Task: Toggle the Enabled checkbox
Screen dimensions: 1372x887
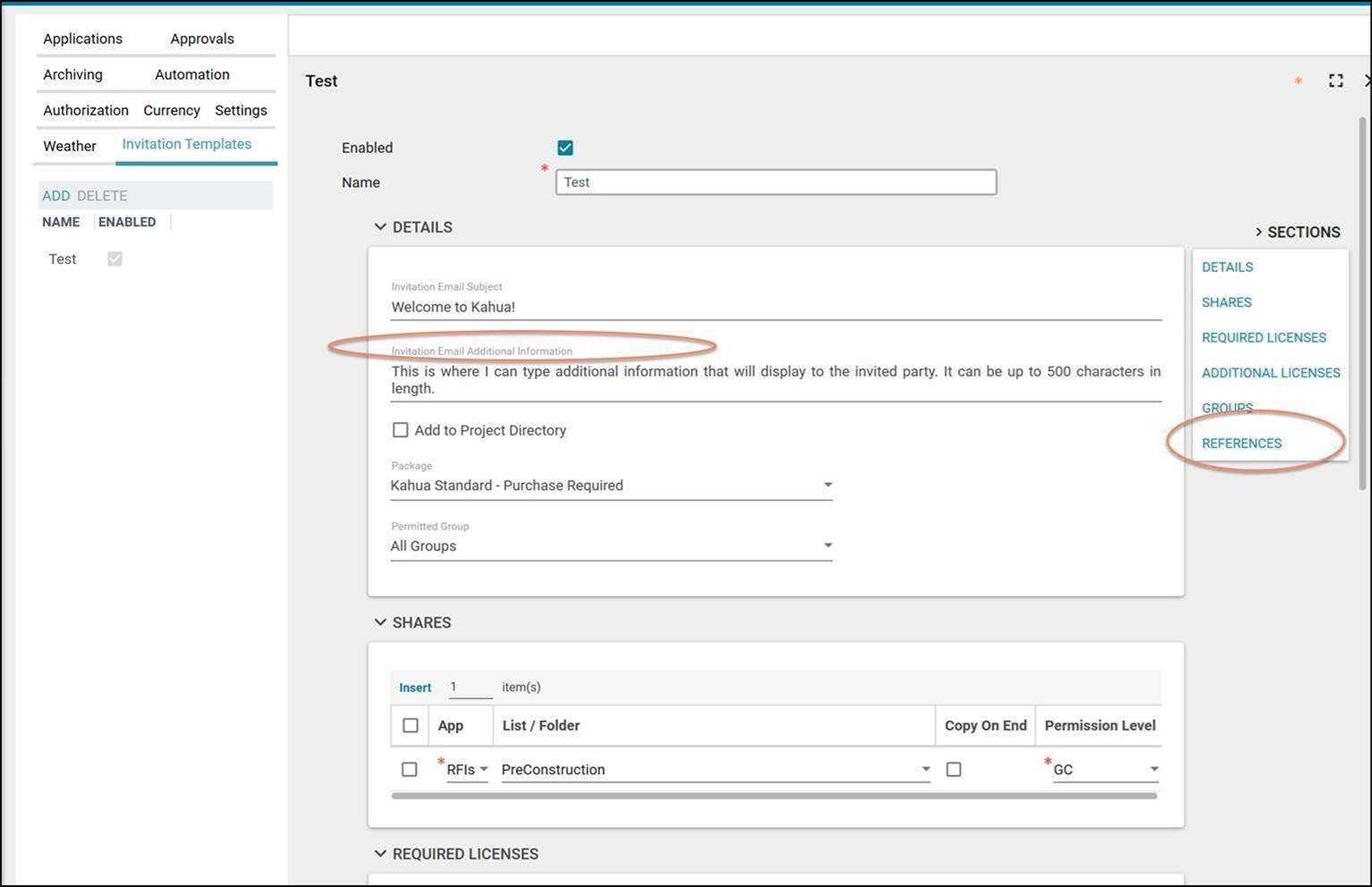Action: click(565, 148)
